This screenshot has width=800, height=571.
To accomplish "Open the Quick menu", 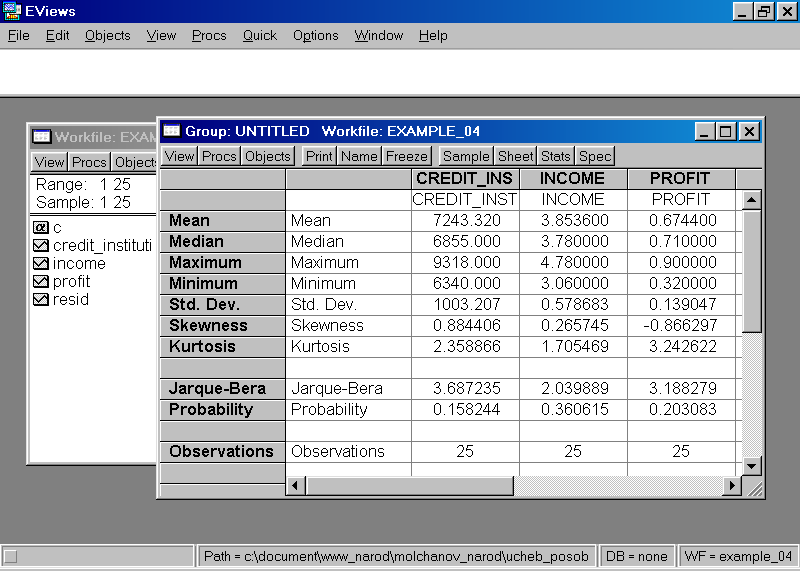I will 260,36.
